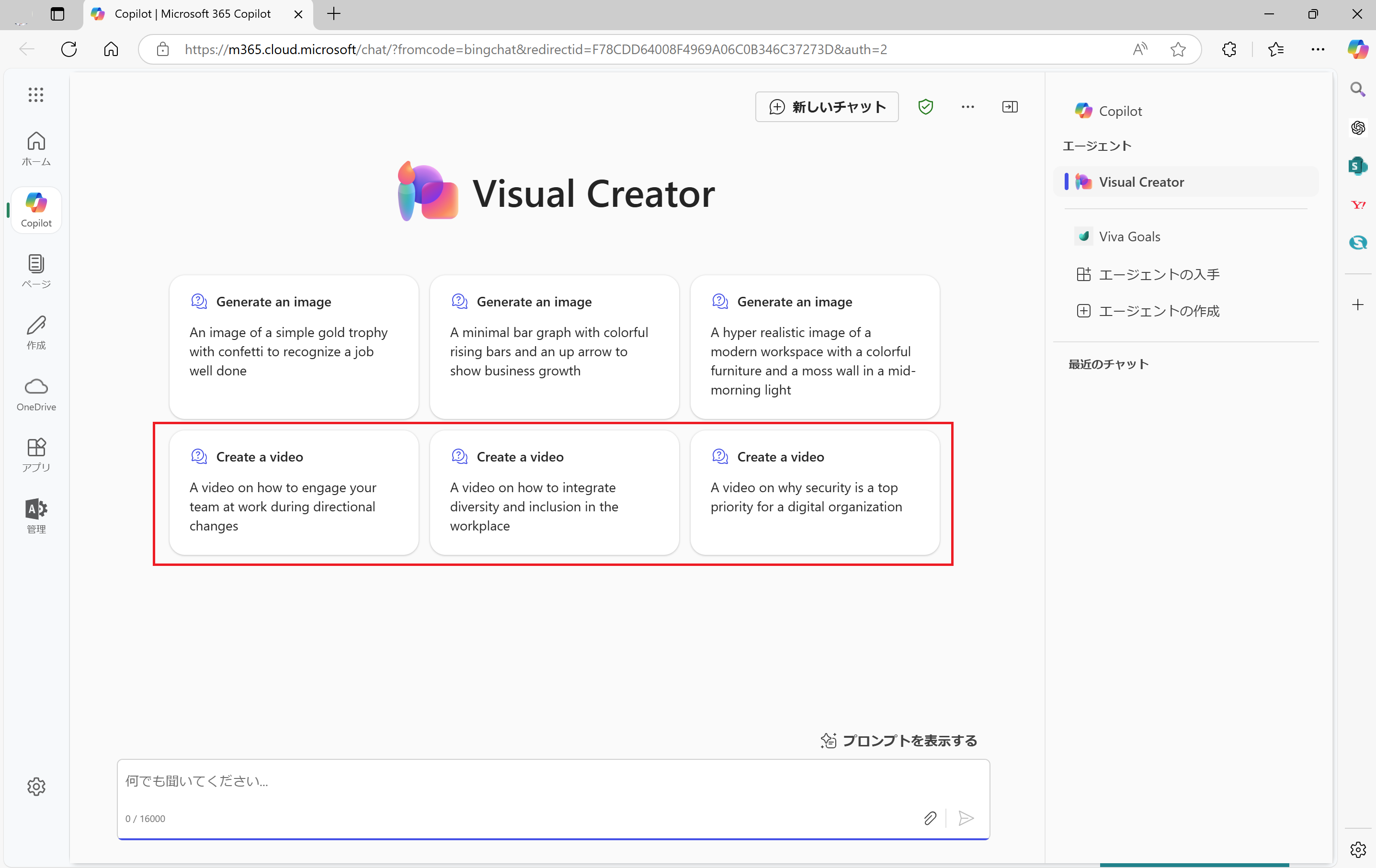Open アプリ in the left sidebar
This screenshot has height=868, width=1376.
pos(36,456)
